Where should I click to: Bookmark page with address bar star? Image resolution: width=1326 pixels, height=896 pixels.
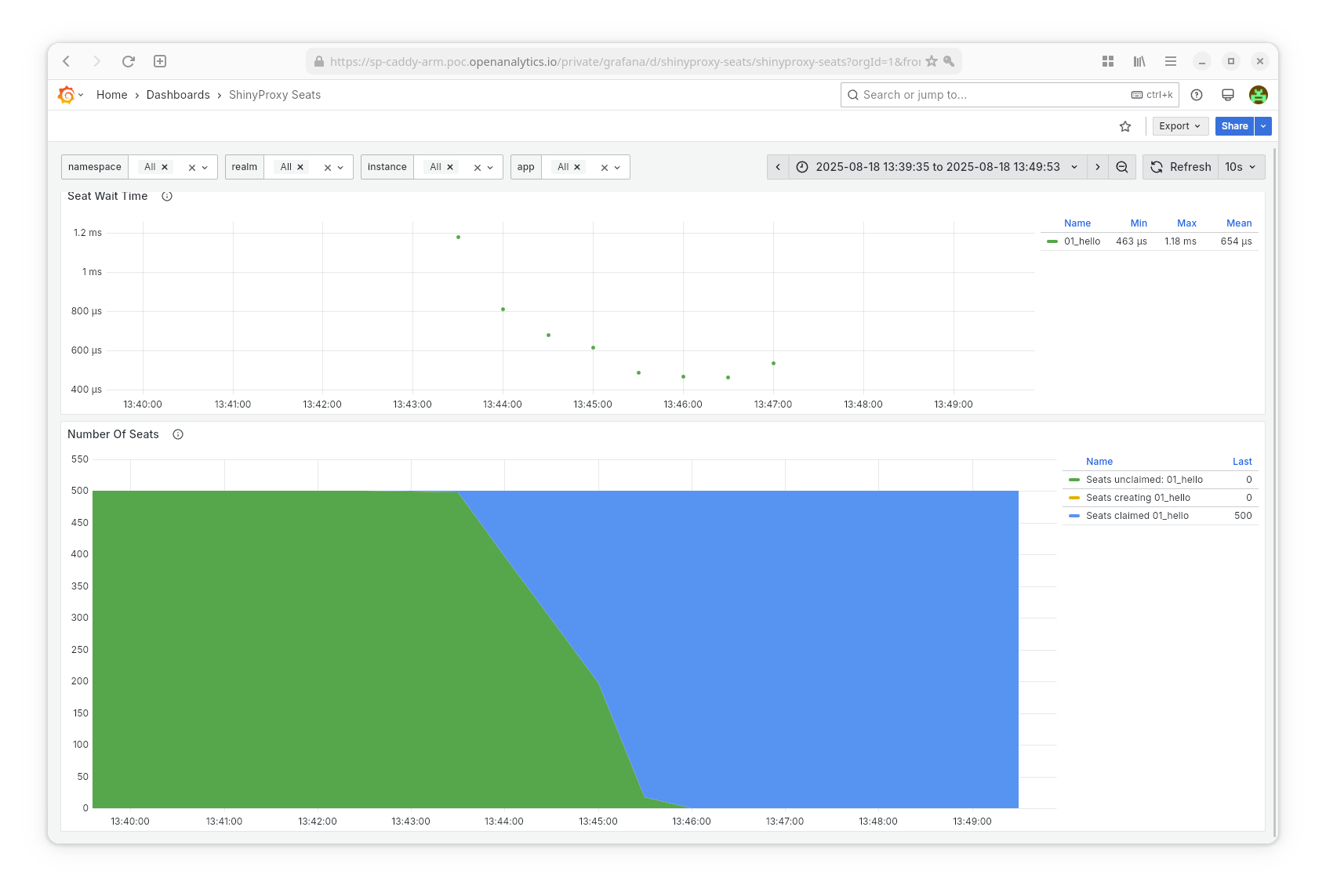pos(932,61)
